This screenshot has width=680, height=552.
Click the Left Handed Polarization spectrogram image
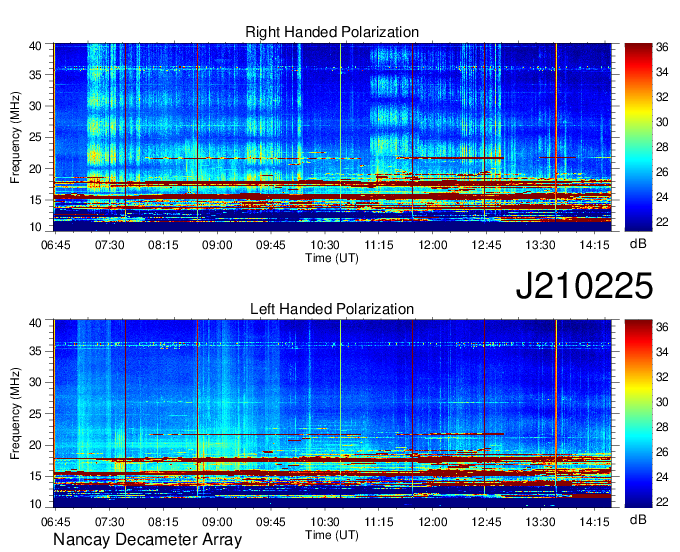333,414
